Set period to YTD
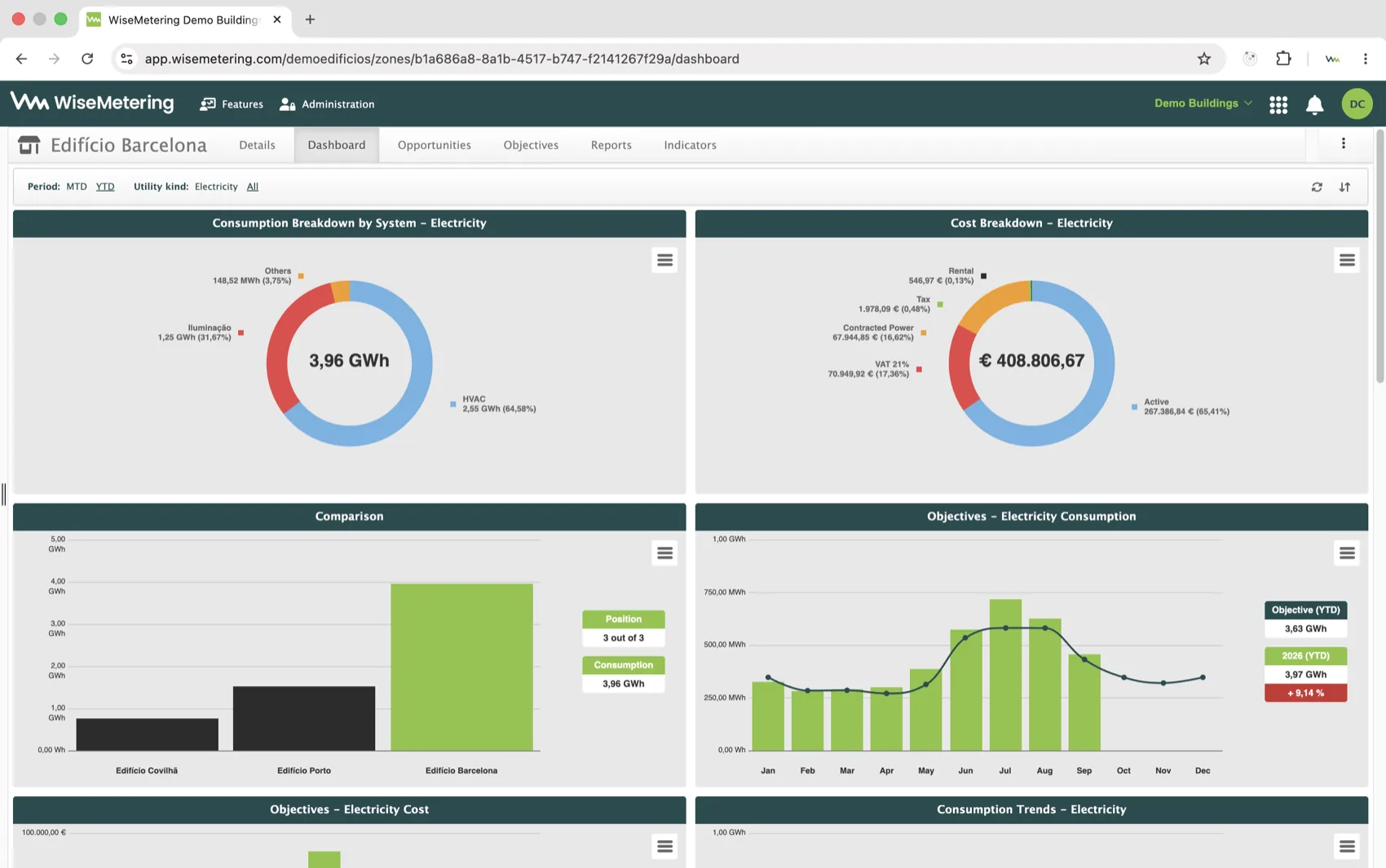 point(105,187)
